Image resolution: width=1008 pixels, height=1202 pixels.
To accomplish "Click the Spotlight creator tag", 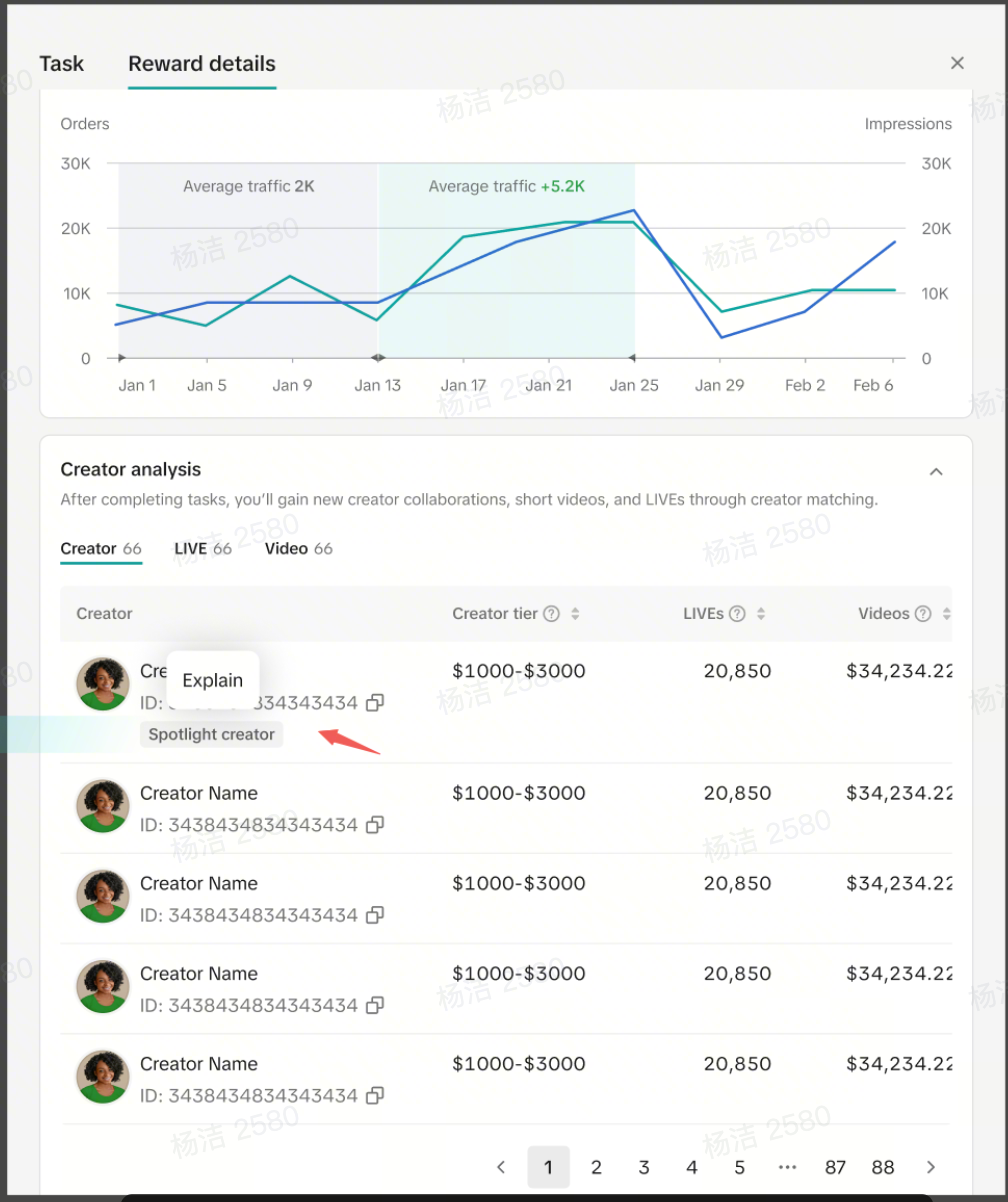I will [211, 734].
